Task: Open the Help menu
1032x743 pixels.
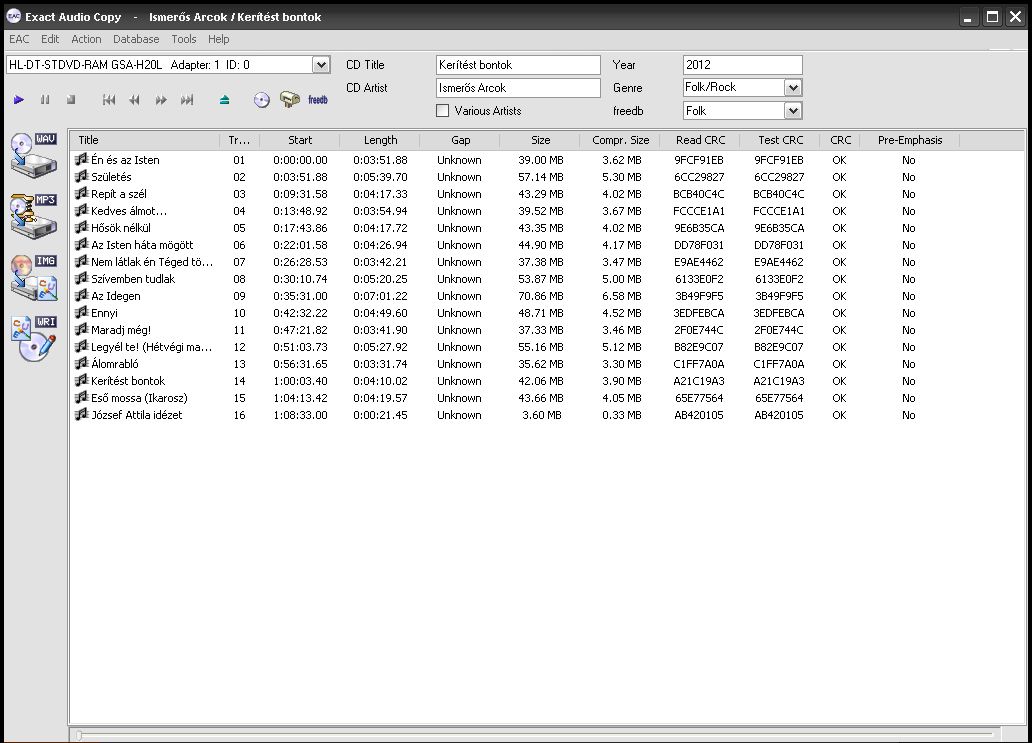Action: [219, 39]
